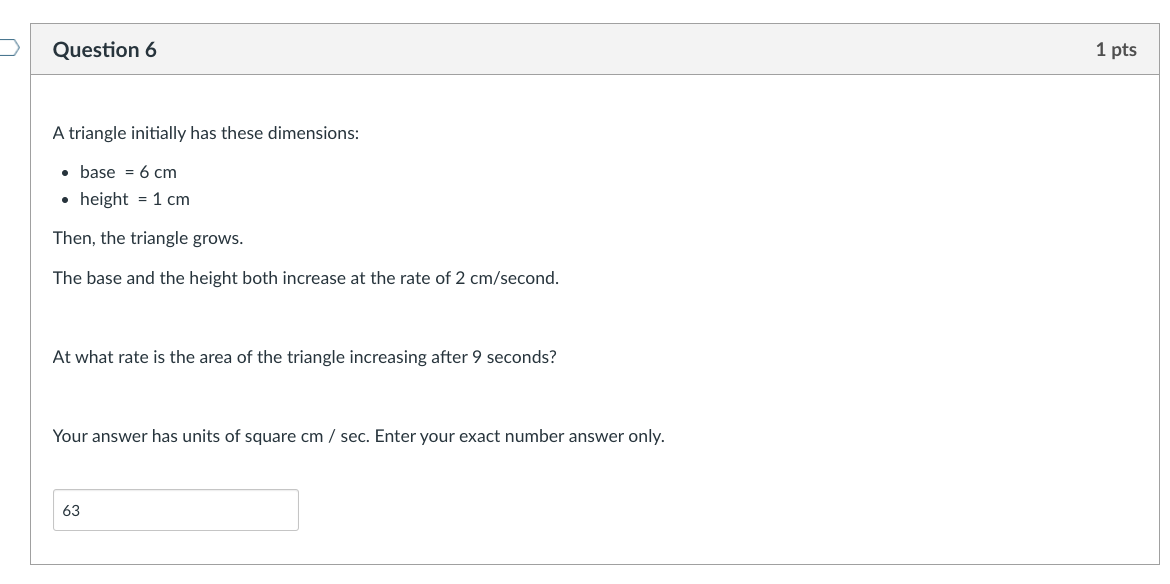Click the word "height" in the second bullet
The height and width of the screenshot is (584, 1170).
tap(104, 199)
